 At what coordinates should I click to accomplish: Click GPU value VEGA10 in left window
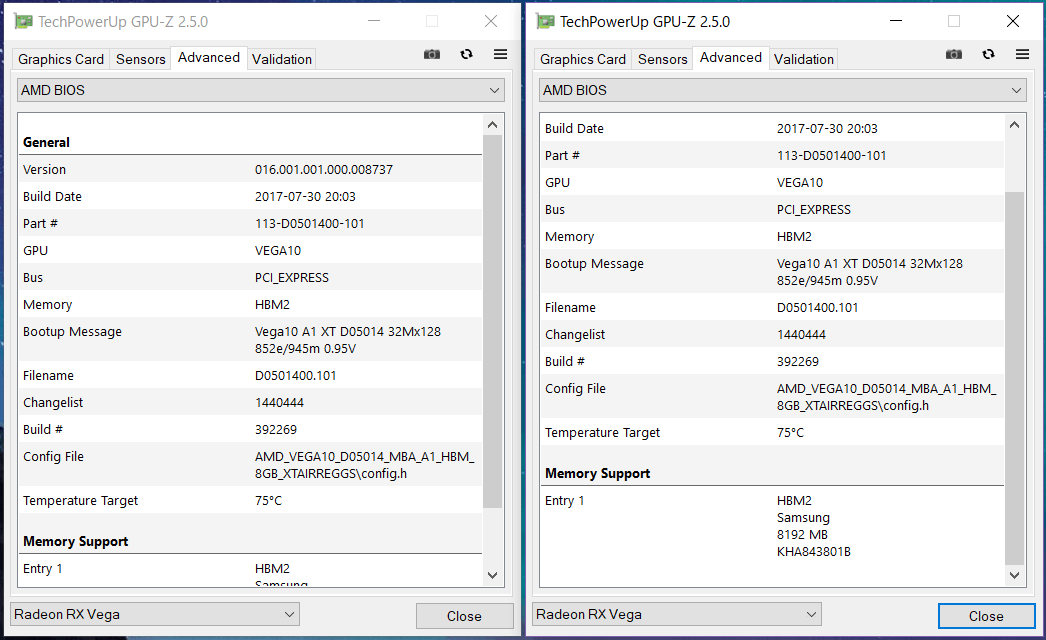278,250
